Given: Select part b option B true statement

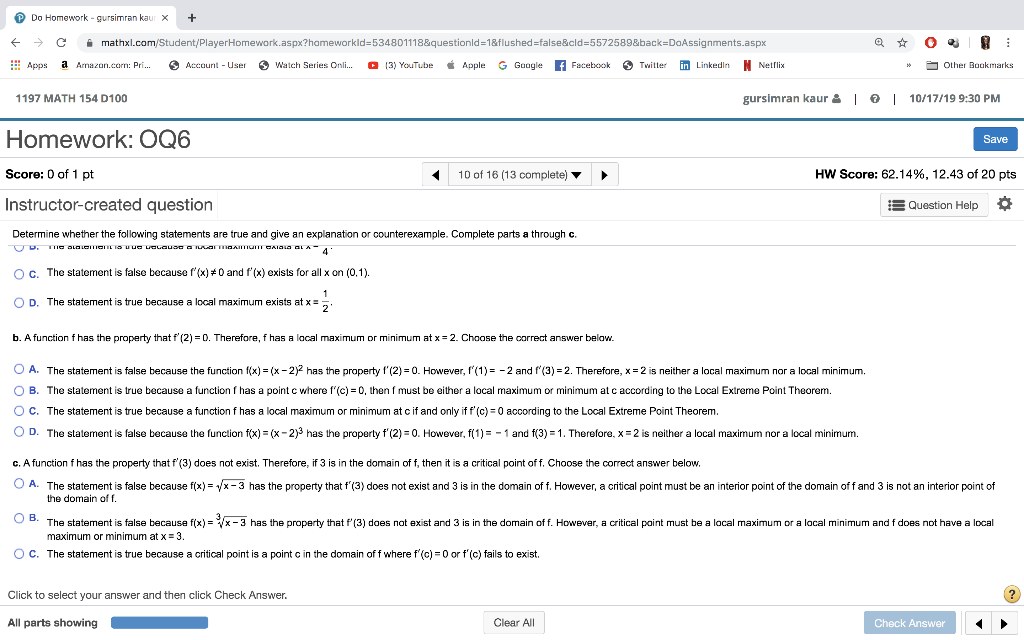Looking at the screenshot, I should tap(19, 391).
